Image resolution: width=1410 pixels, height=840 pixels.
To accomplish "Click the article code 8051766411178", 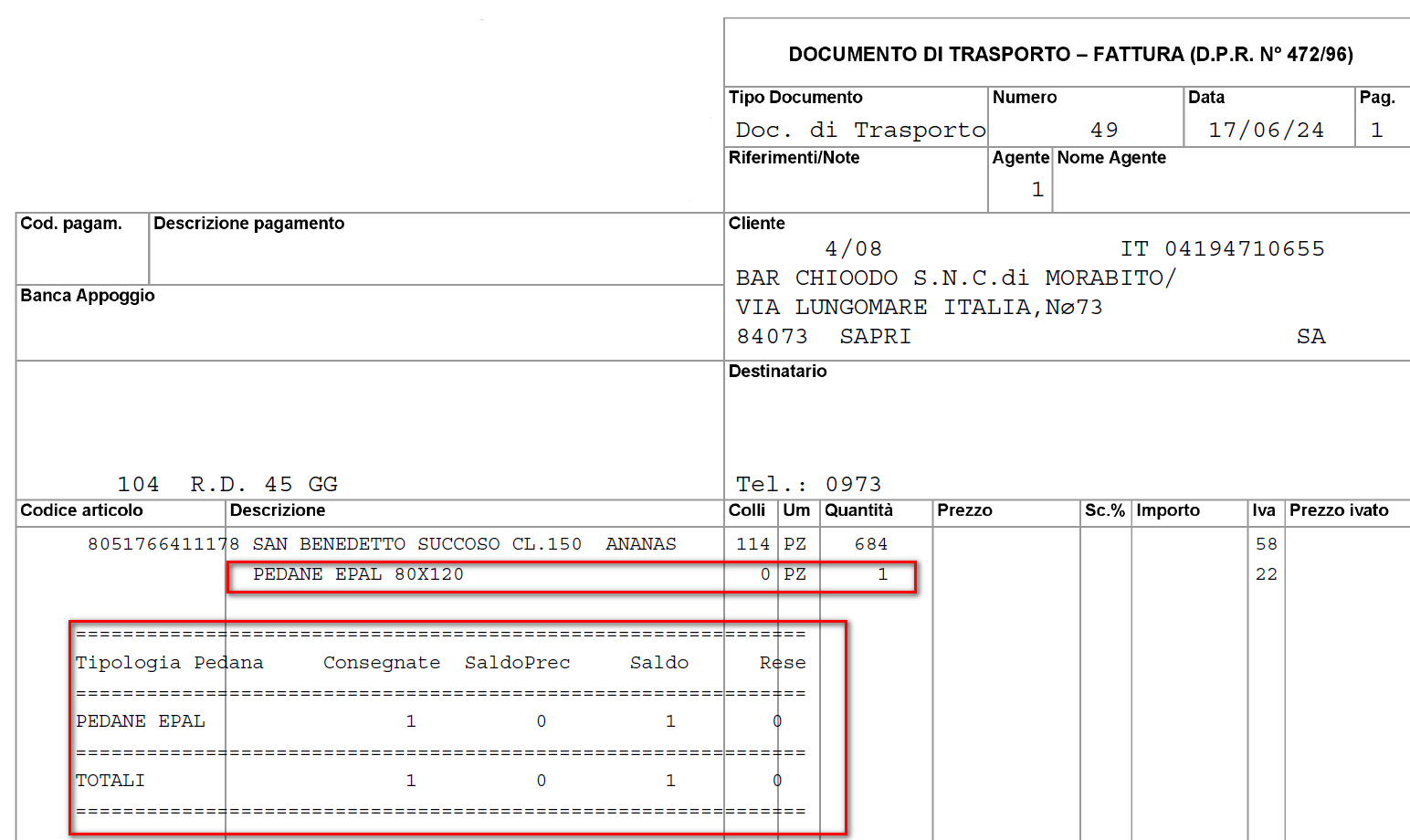I will point(163,544).
